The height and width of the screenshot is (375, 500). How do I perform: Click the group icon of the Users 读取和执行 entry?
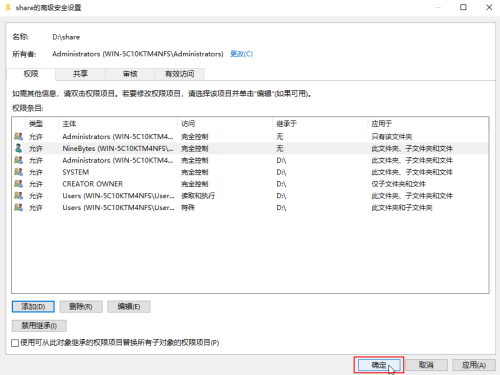click(x=19, y=196)
